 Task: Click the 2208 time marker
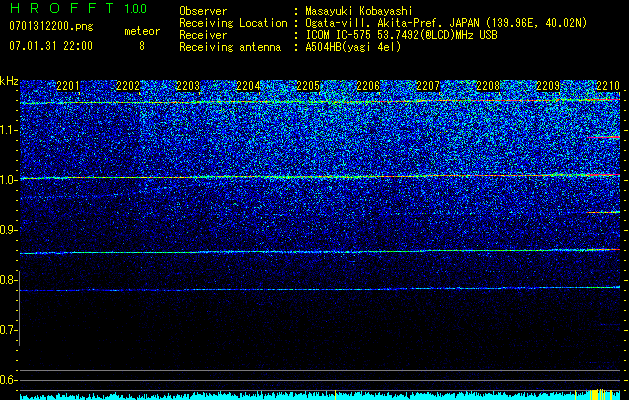click(x=488, y=86)
